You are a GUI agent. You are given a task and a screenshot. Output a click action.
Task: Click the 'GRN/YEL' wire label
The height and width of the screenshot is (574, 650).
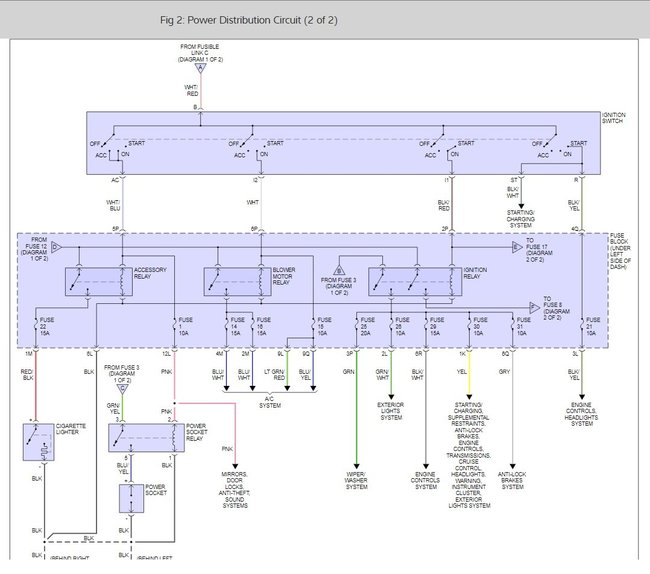[x=114, y=408]
